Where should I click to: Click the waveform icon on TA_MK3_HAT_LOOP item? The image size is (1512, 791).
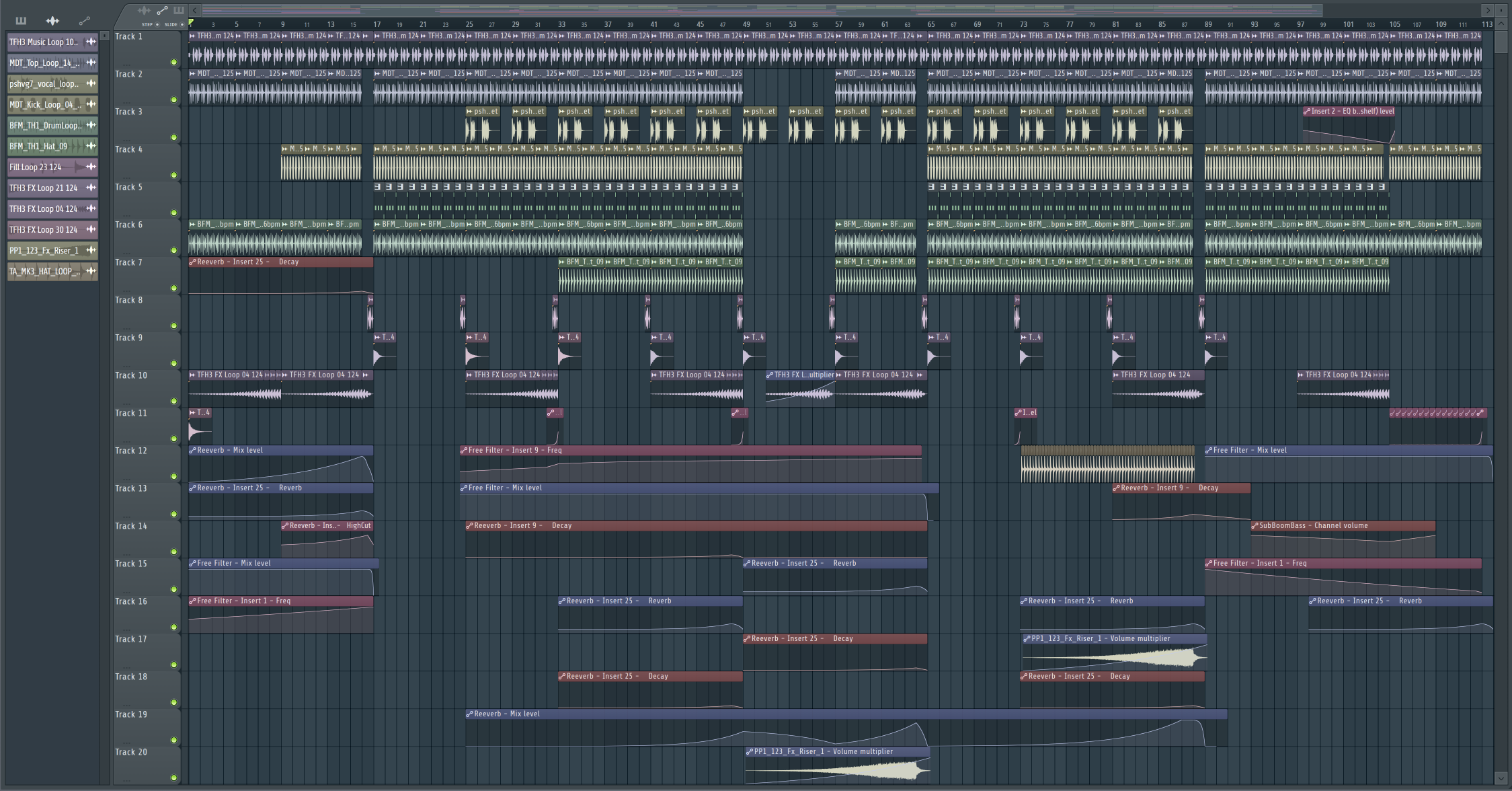tap(91, 271)
